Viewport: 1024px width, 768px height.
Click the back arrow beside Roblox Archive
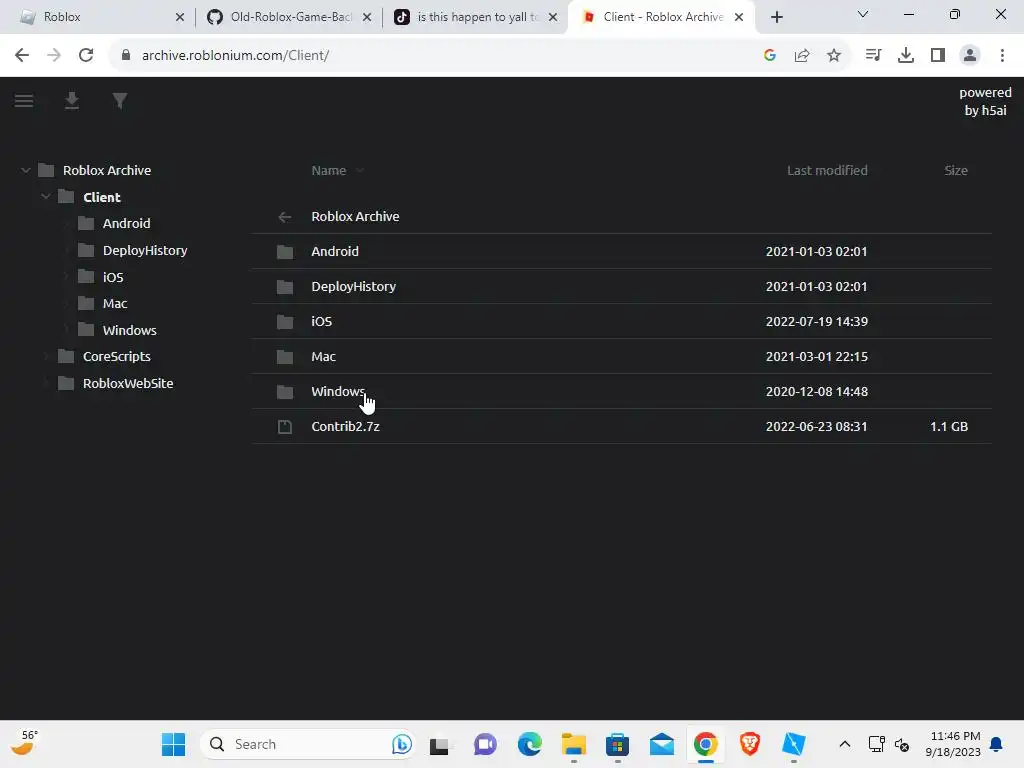(x=285, y=217)
